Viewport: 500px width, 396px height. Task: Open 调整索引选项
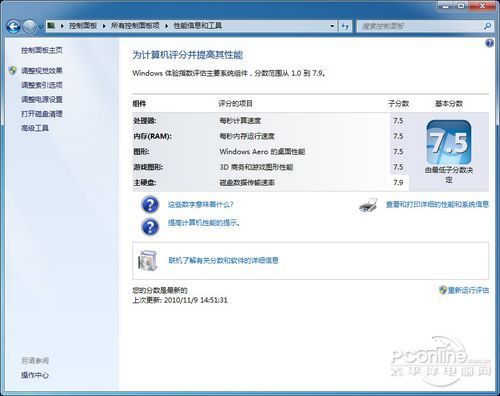coord(42,85)
